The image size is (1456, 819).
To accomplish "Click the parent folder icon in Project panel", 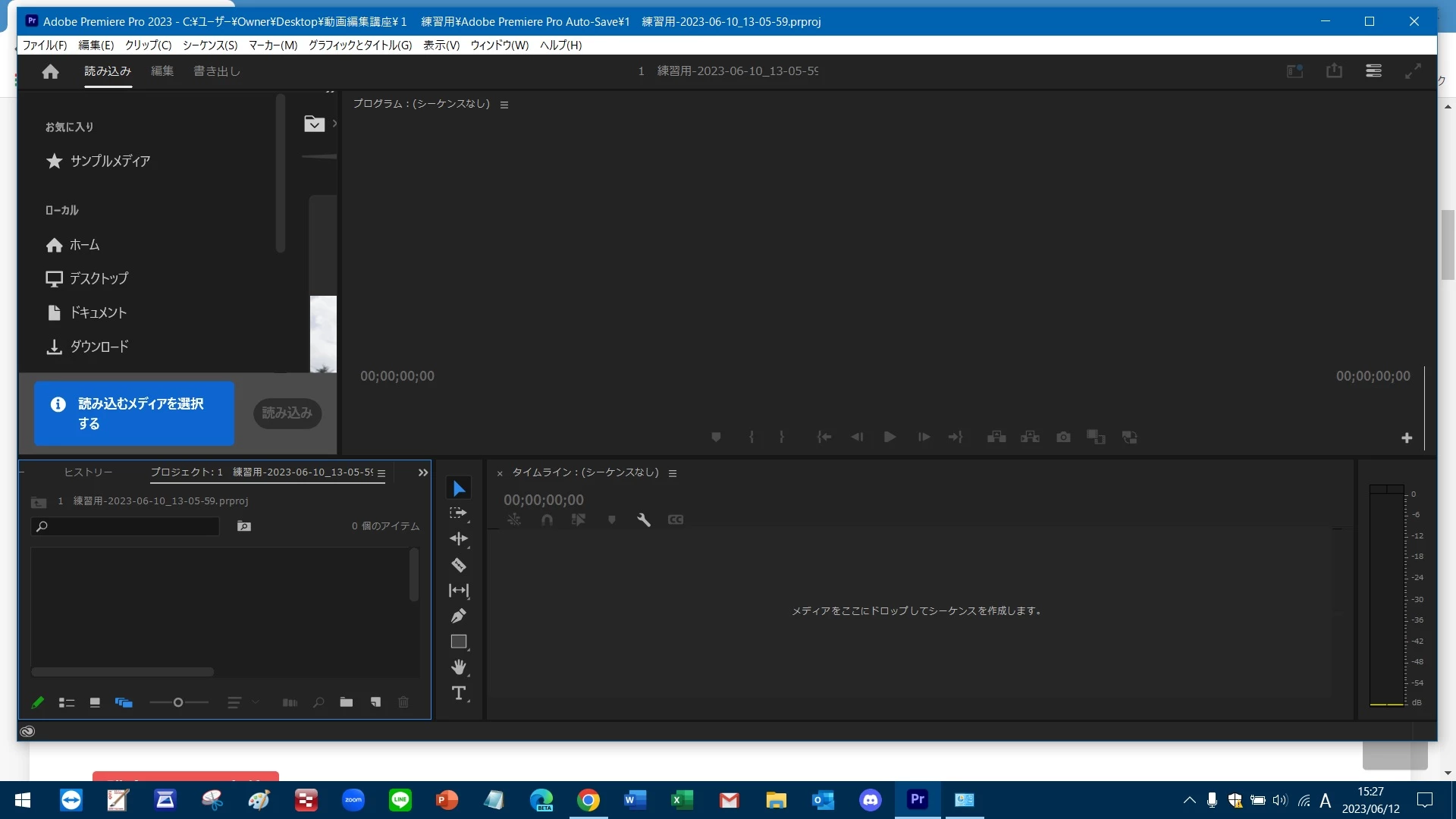I will point(39,502).
